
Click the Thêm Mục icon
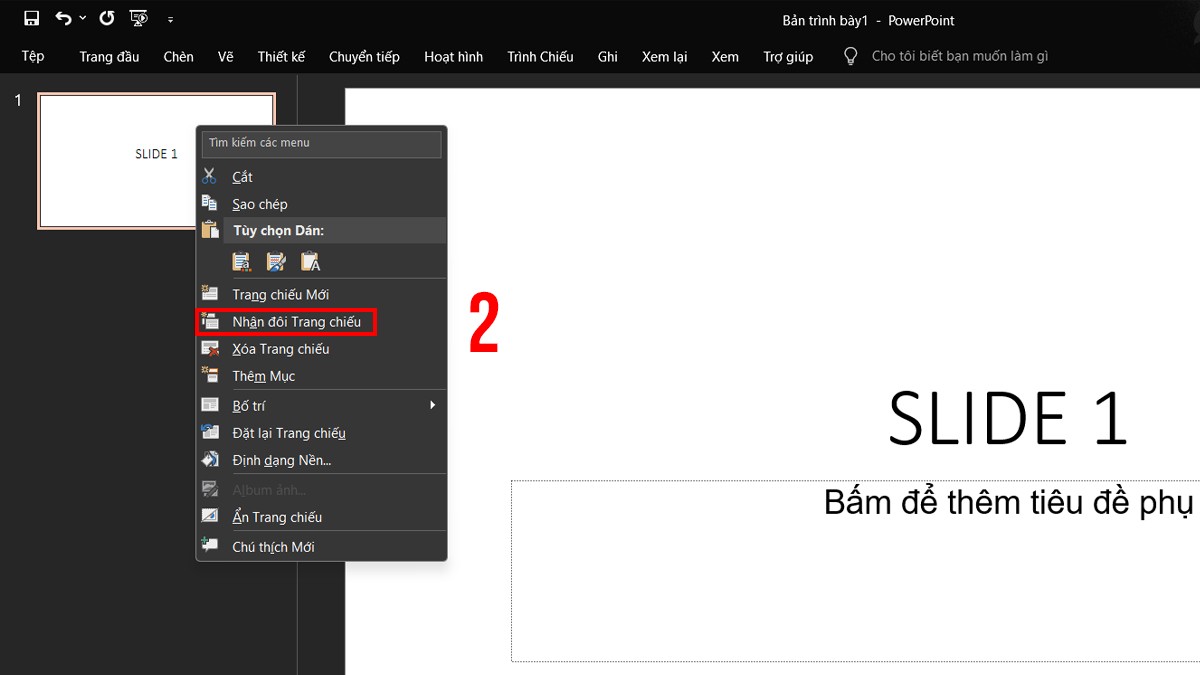[210, 375]
